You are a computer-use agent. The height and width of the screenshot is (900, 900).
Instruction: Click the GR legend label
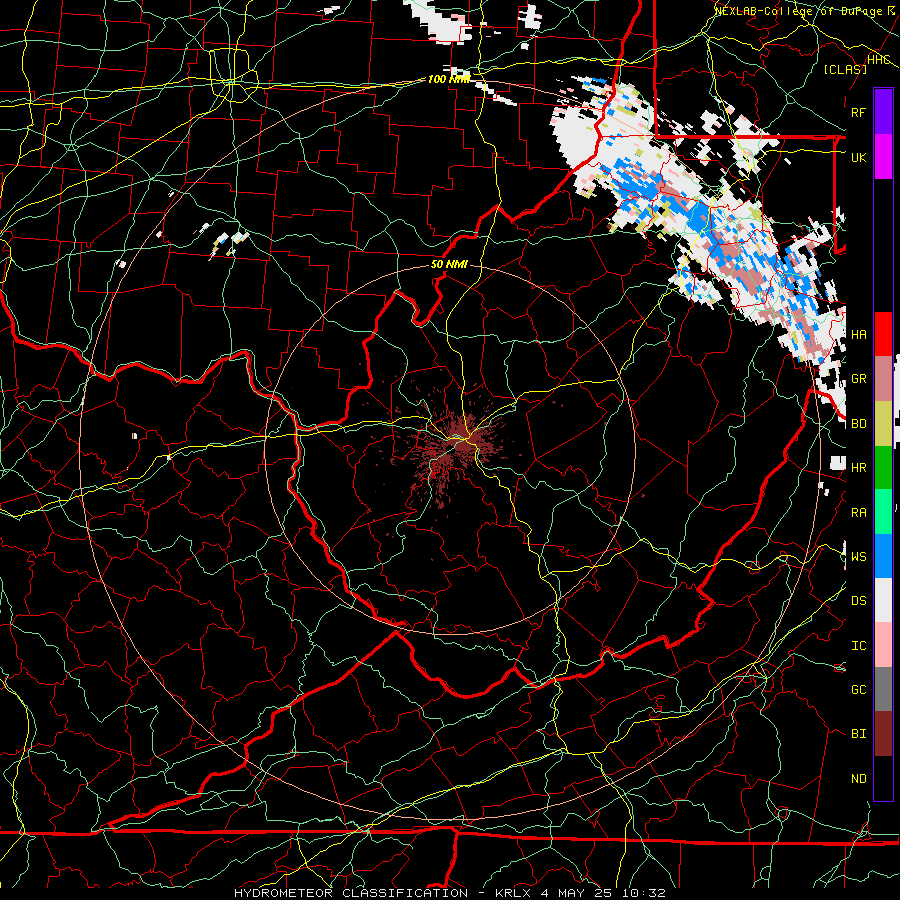(x=859, y=379)
